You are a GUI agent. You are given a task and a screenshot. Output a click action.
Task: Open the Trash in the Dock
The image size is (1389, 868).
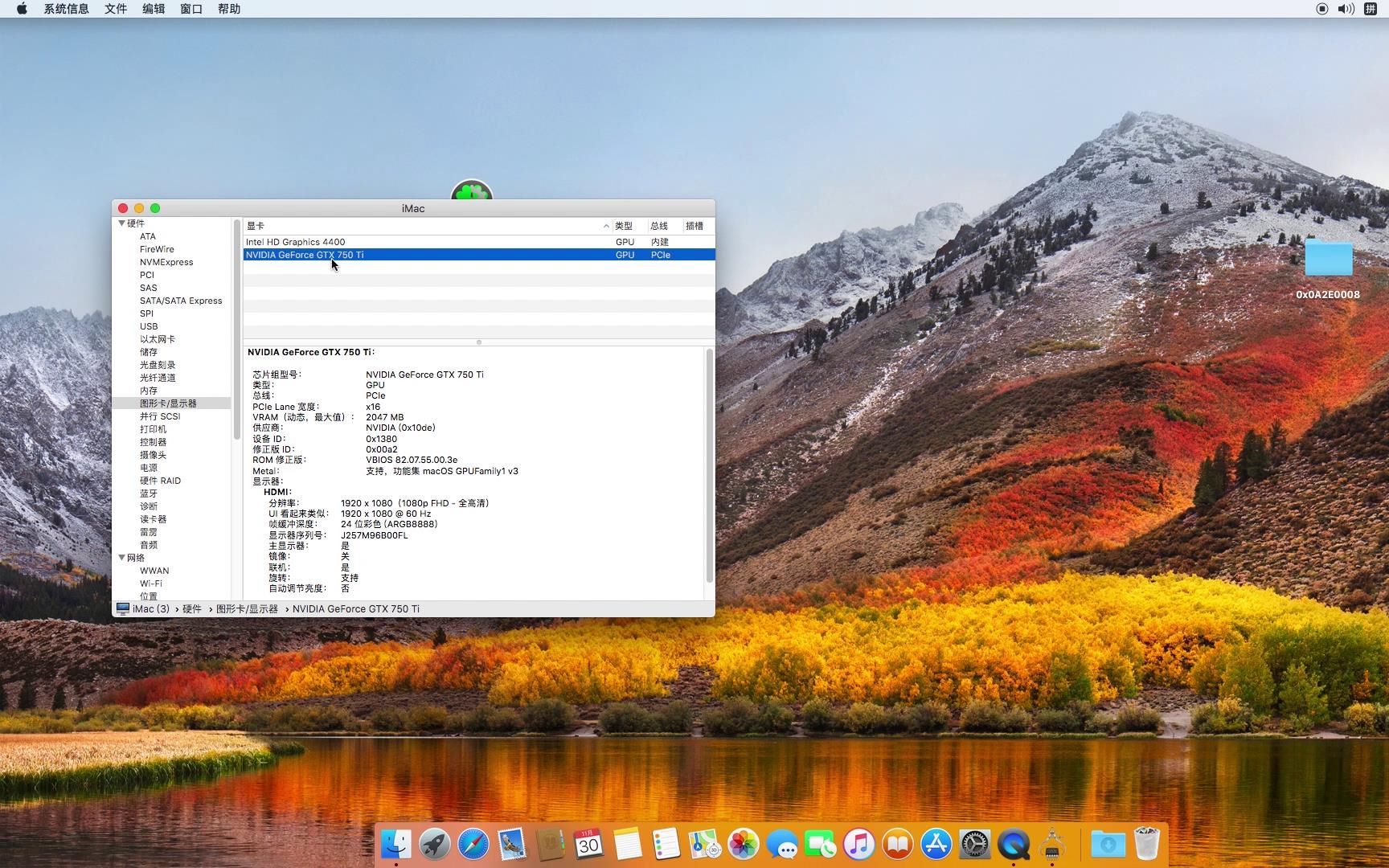click(1146, 844)
